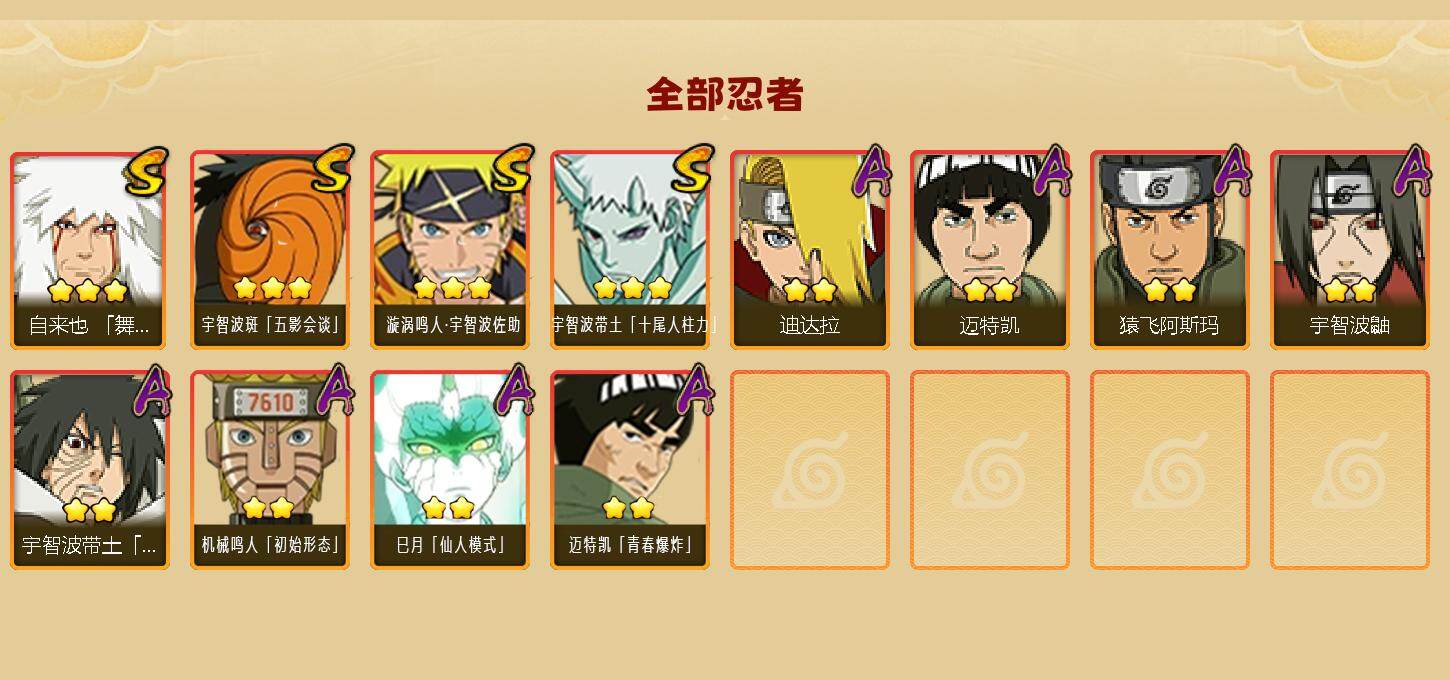The height and width of the screenshot is (680, 1450).
Task: Click the 迪达拉 ninja portrait
Action: click(810, 250)
